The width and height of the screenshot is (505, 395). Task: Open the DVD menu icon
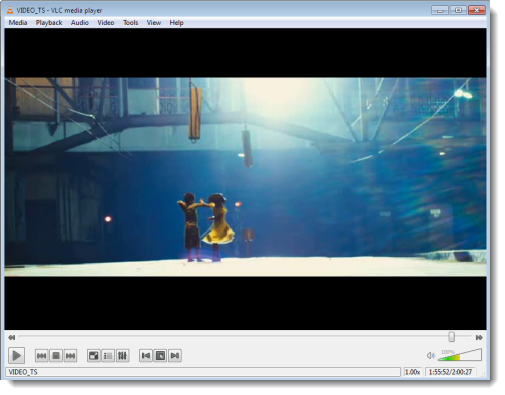(x=160, y=356)
